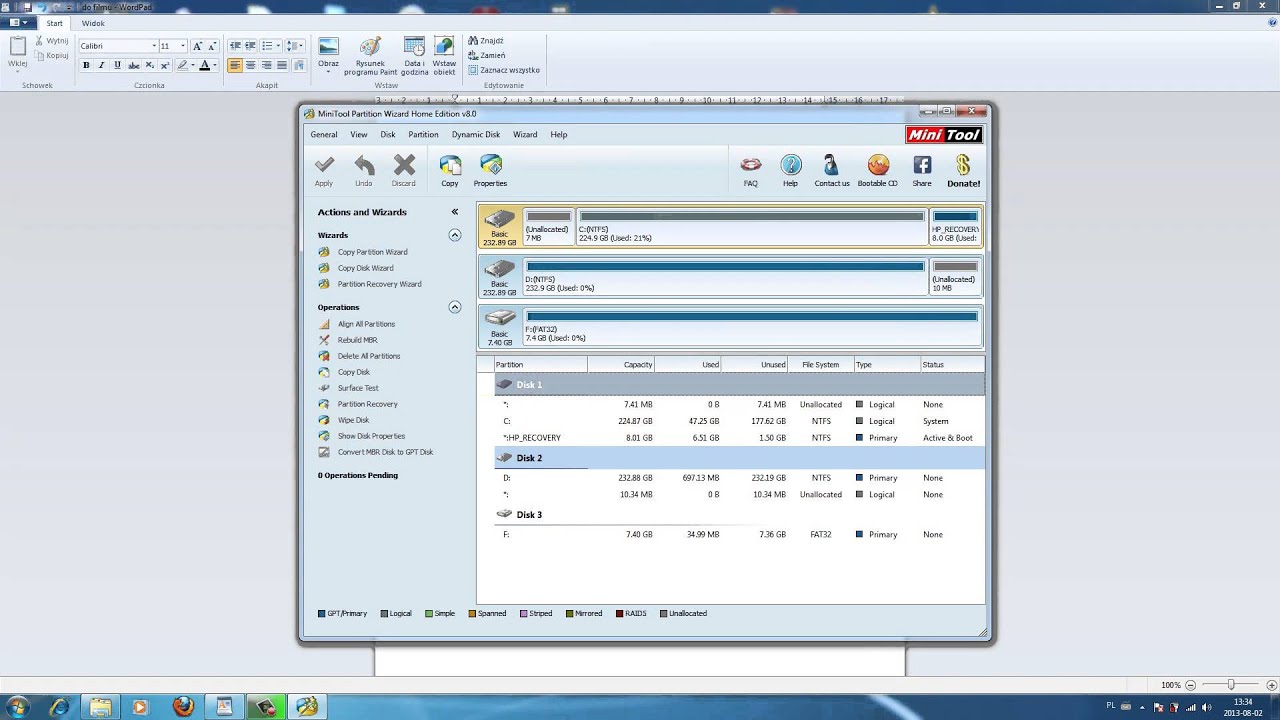Adjust the WordPad zoom slider handle

pos(1230,685)
